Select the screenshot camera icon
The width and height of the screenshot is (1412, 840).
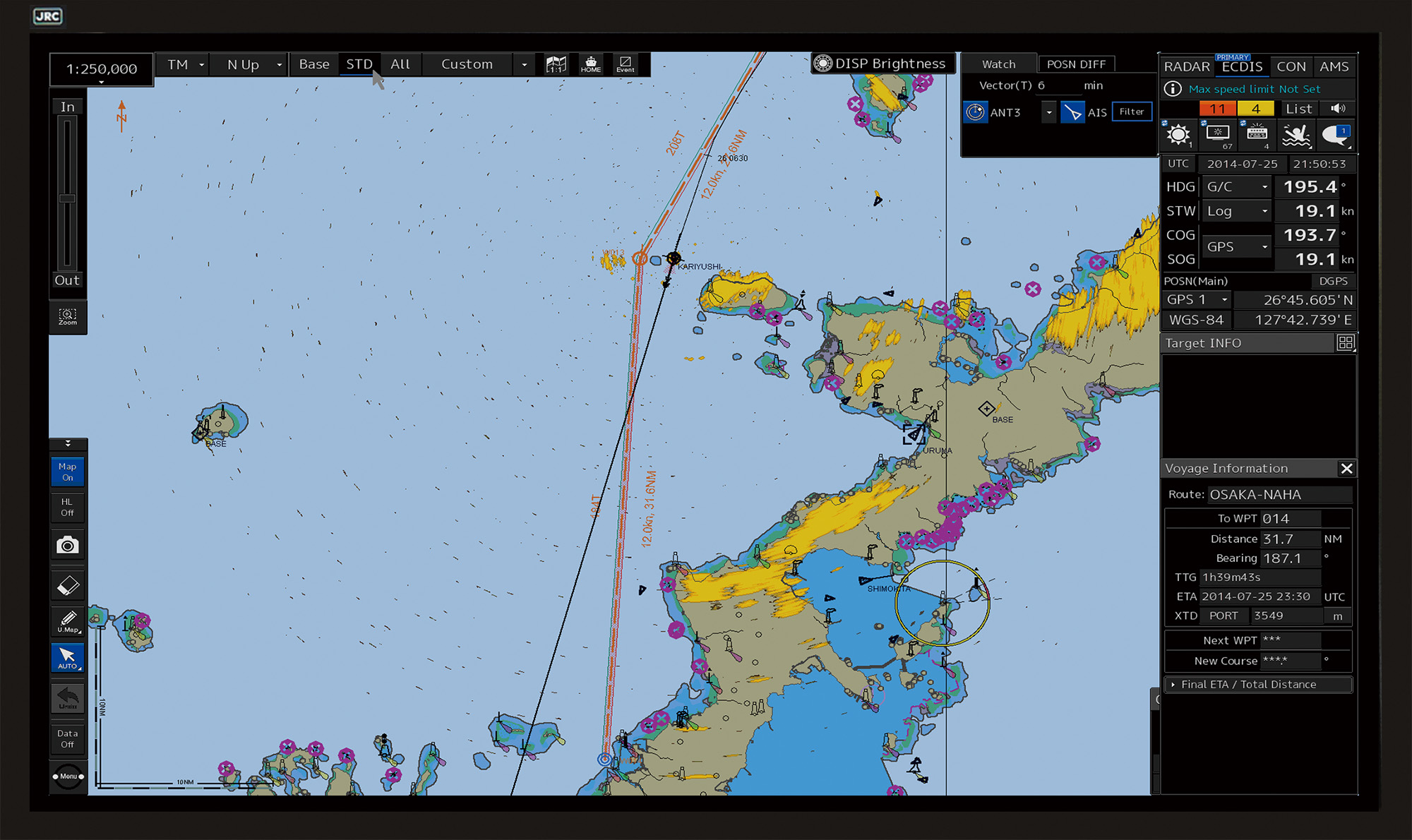[x=67, y=544]
